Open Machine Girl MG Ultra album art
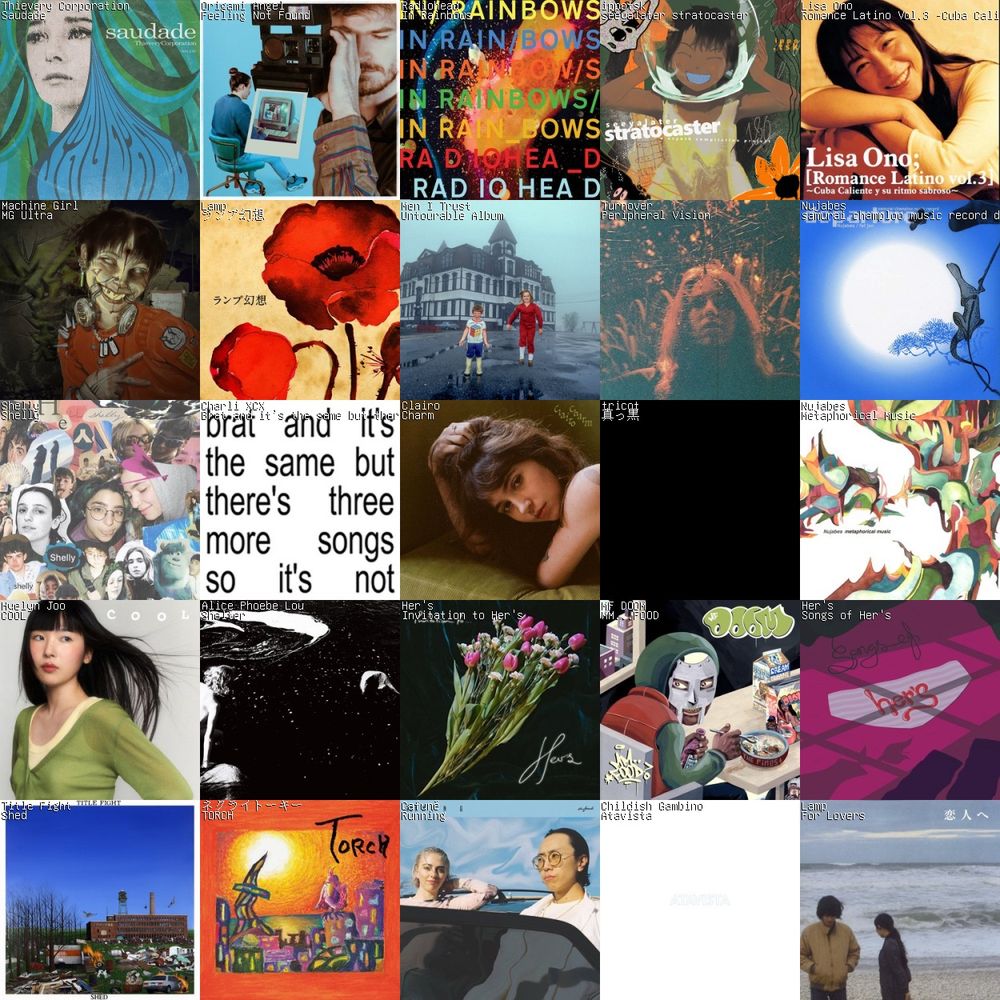Screen dimensions: 1000x1000 [99, 300]
